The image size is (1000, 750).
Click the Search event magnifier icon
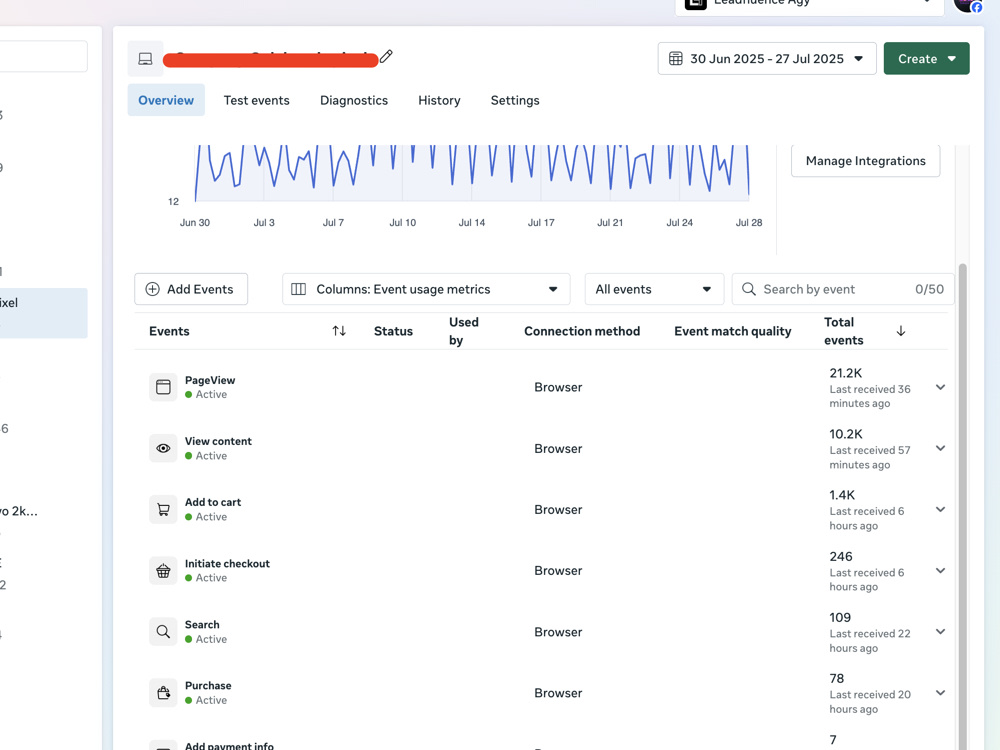163,631
